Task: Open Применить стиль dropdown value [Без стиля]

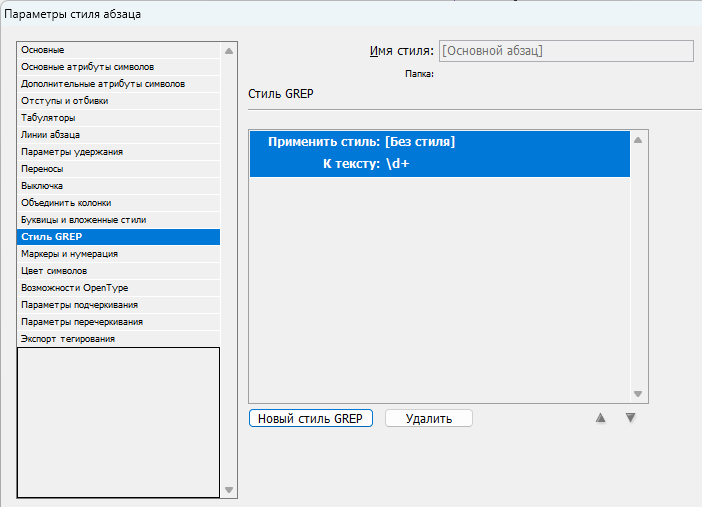Action: [x=420, y=142]
